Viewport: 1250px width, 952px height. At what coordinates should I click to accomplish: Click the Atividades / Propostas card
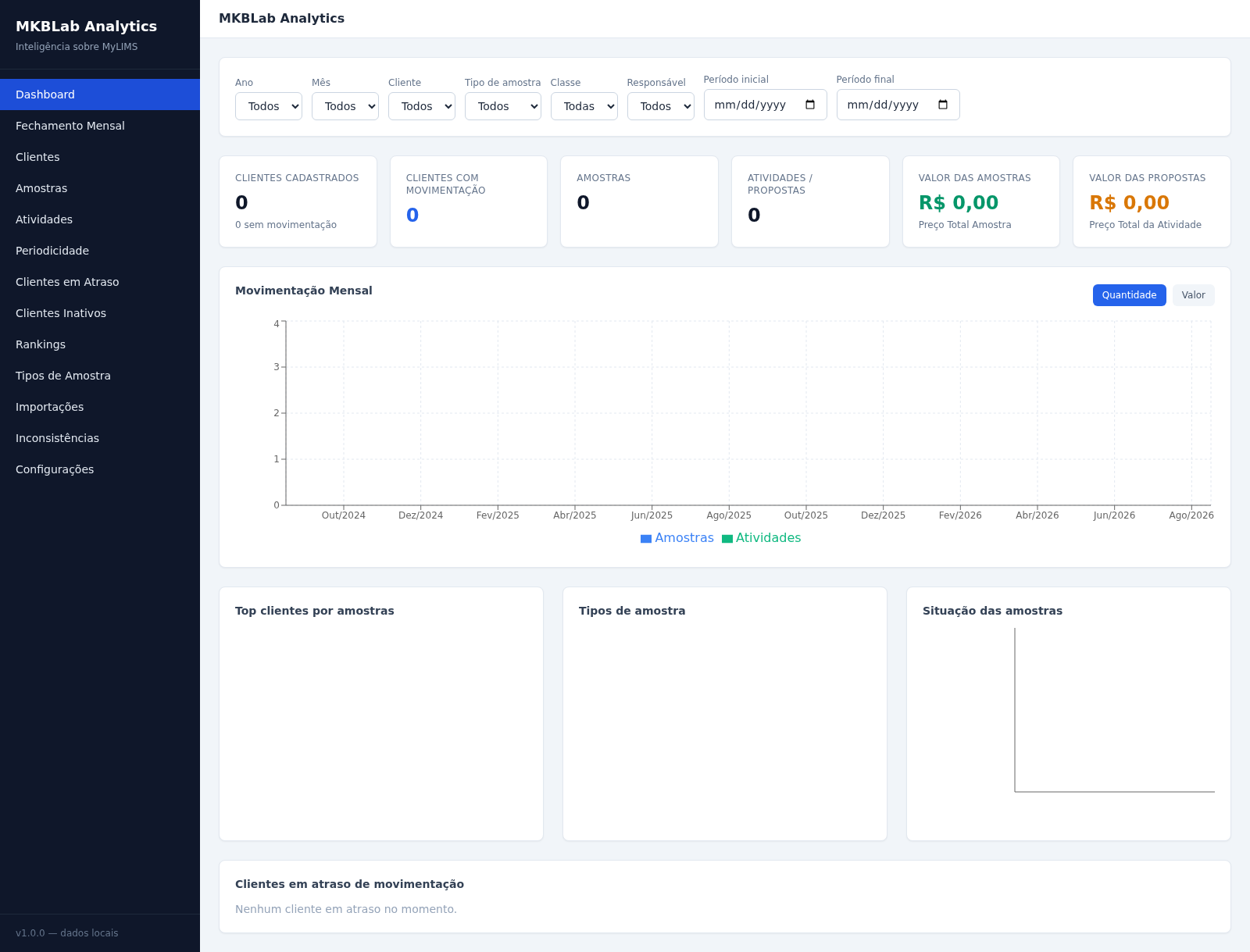click(x=810, y=201)
